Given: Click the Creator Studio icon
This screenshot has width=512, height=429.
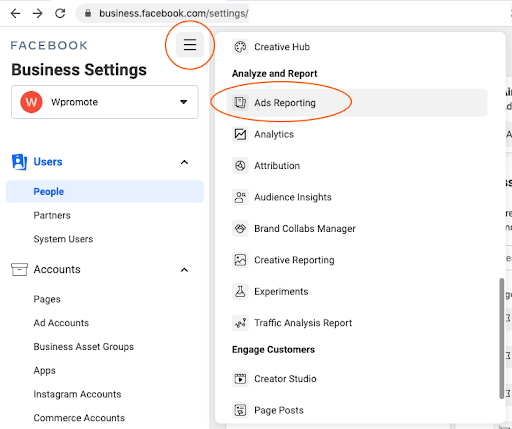Looking at the screenshot, I should click(240, 379).
